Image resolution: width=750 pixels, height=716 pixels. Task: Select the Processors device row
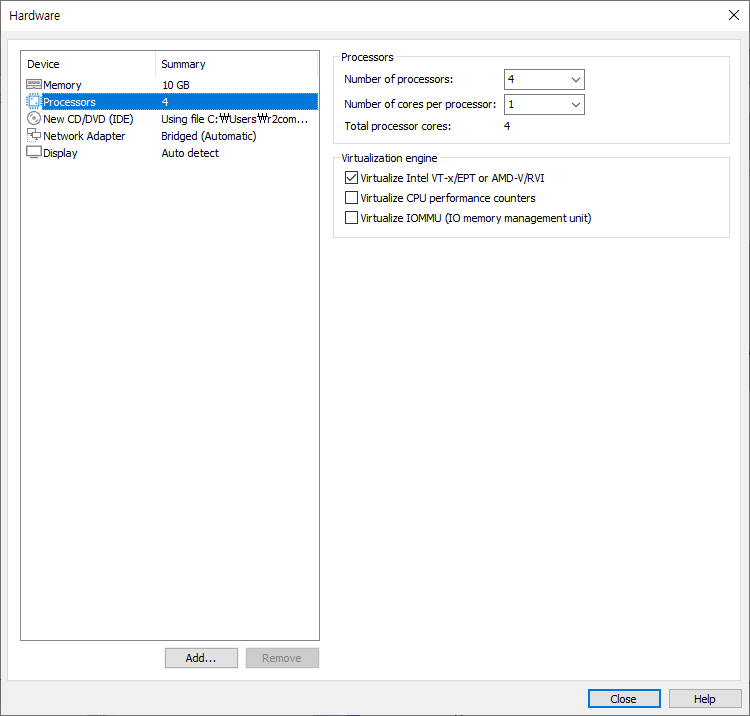tap(172, 102)
